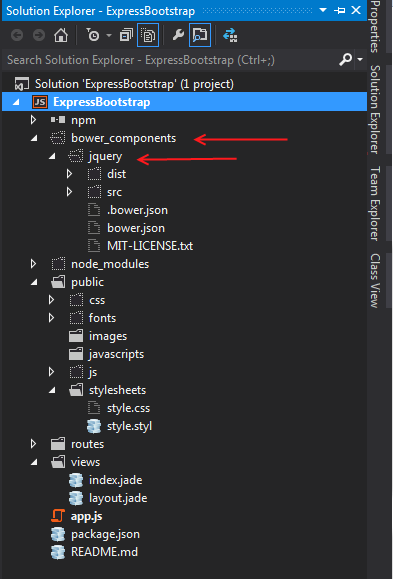The height and width of the screenshot is (579, 393).
Task: Click the blue arrows toolbar icon
Action: pyautogui.click(x=230, y=35)
